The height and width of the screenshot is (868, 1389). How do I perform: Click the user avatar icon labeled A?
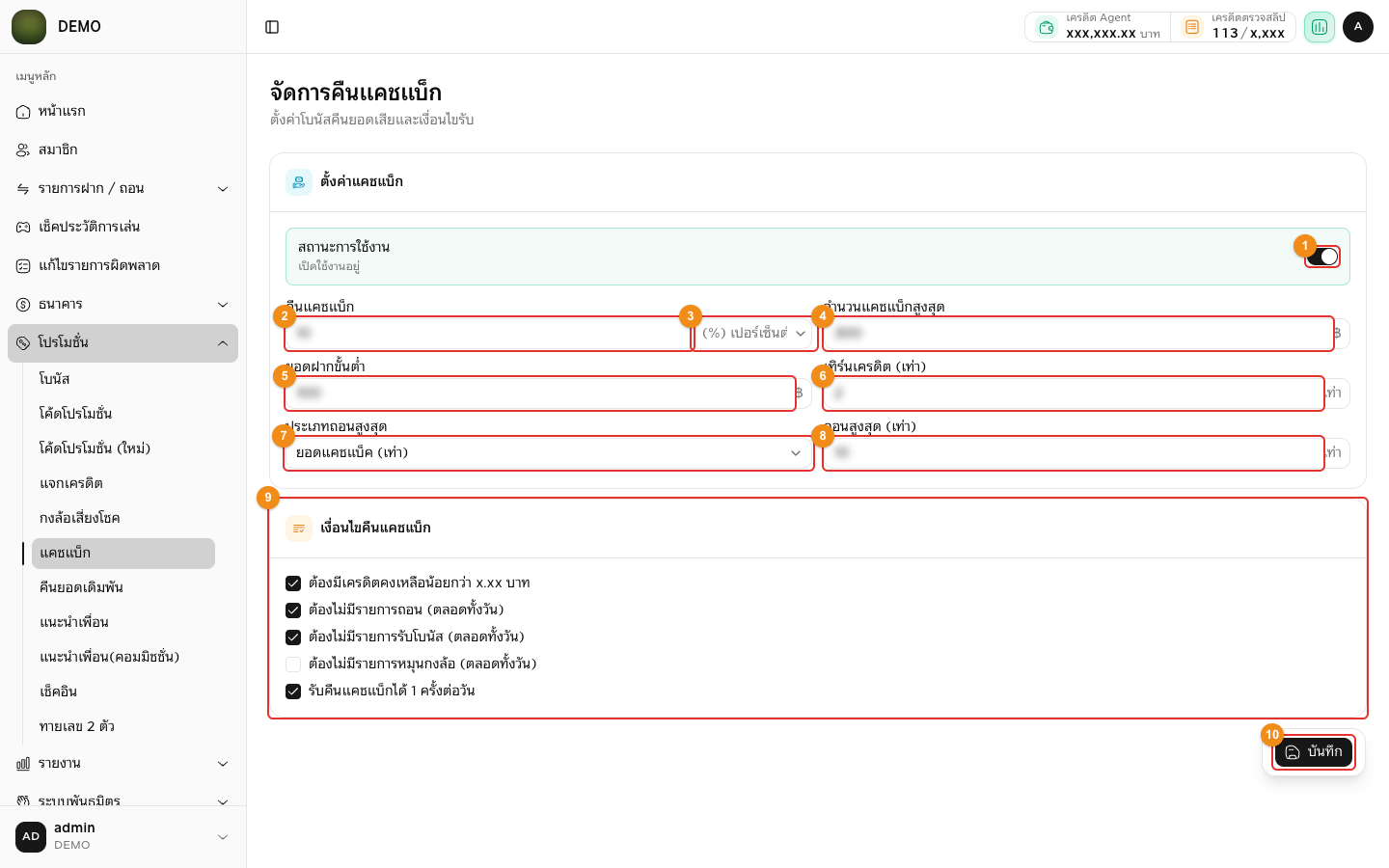1358,27
